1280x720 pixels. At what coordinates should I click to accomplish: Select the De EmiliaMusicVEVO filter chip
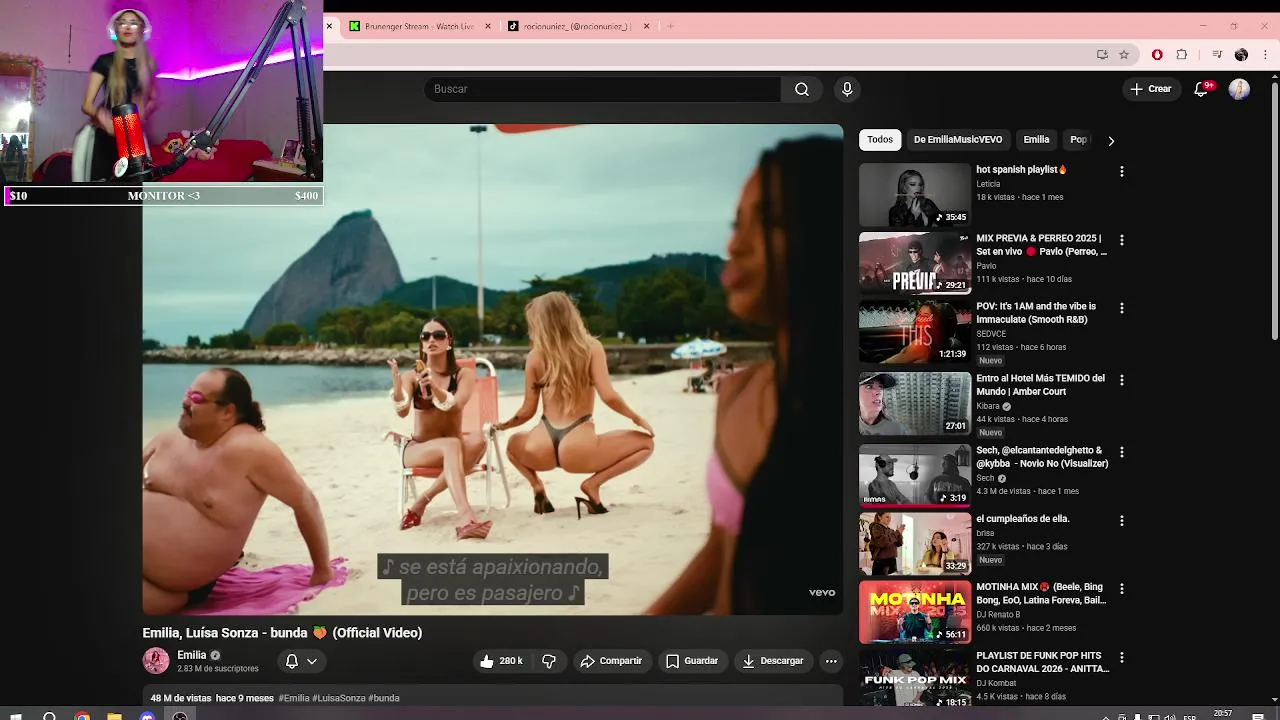(958, 140)
